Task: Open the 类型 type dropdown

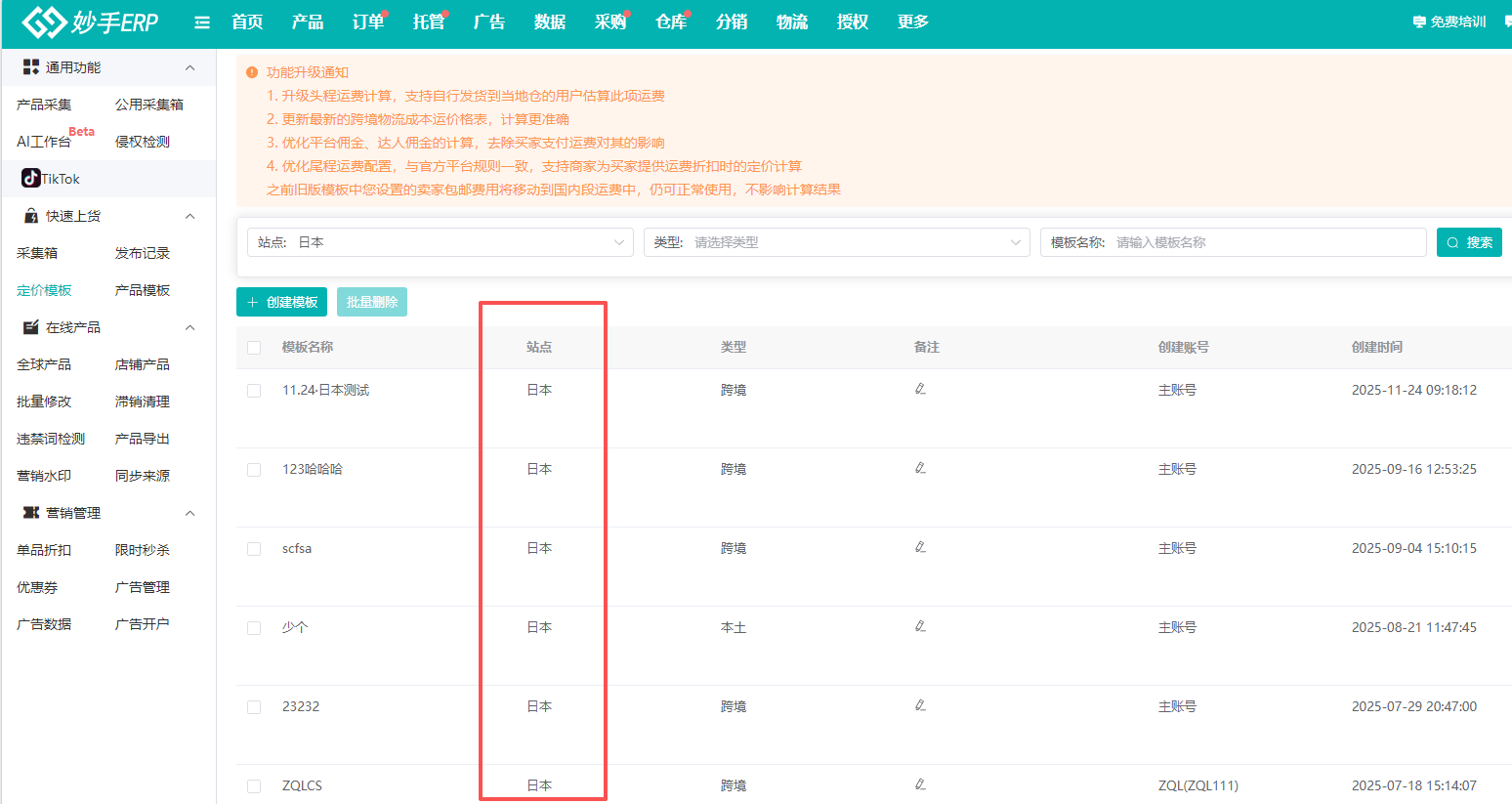Action: tap(836, 242)
